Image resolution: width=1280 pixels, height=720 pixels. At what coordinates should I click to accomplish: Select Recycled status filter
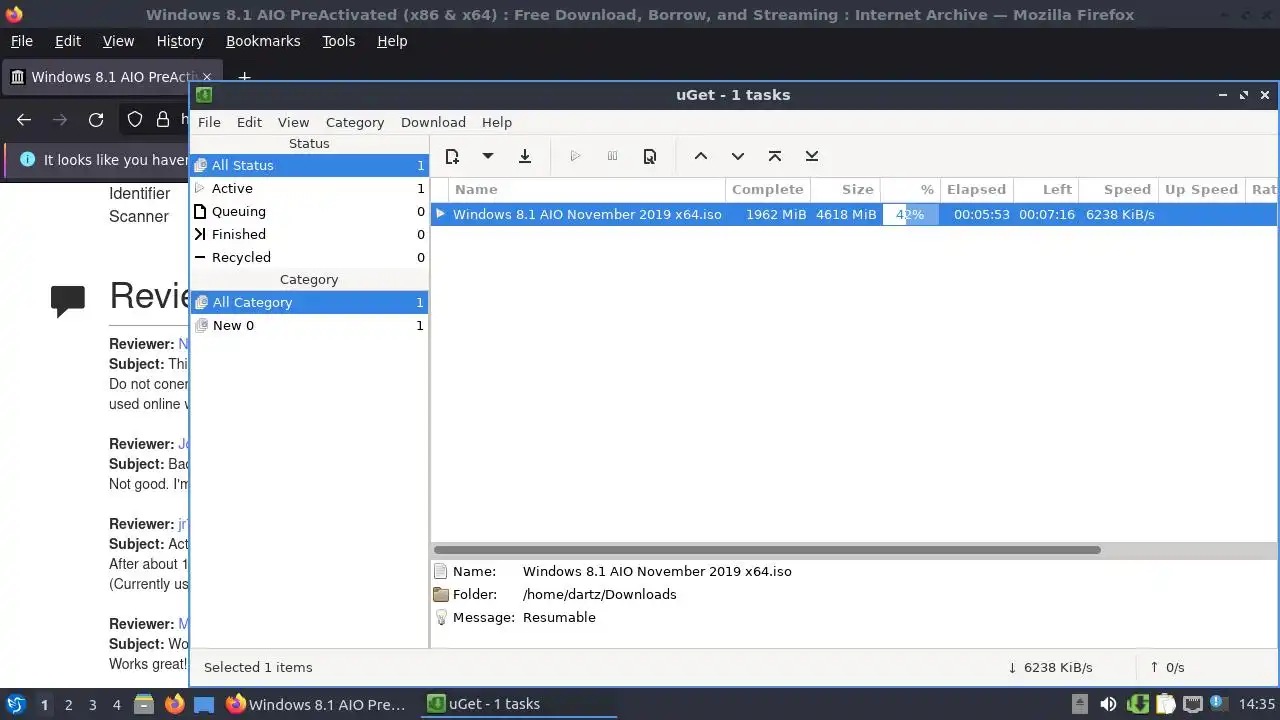coord(309,257)
